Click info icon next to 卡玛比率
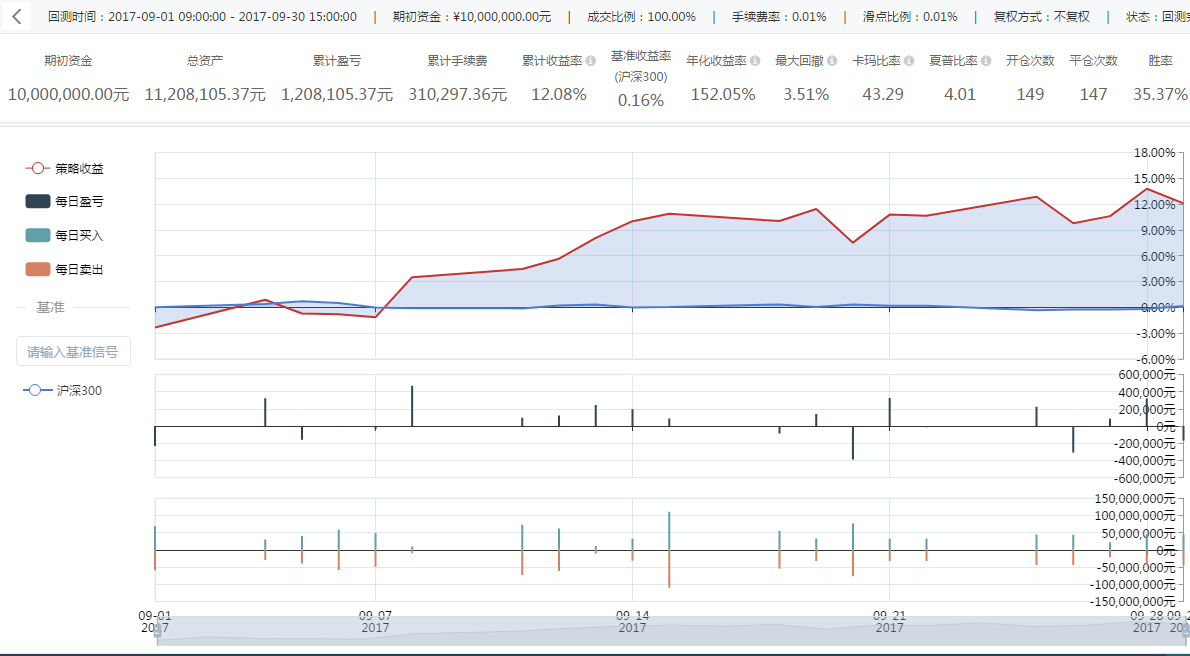This screenshot has height=656, width=1190. pyautogui.click(x=909, y=61)
